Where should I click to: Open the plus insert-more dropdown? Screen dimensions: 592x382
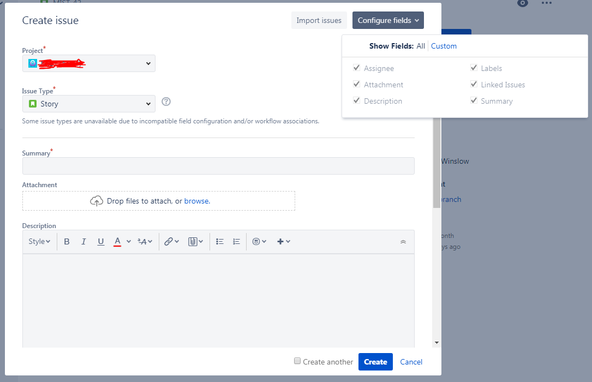coord(284,242)
